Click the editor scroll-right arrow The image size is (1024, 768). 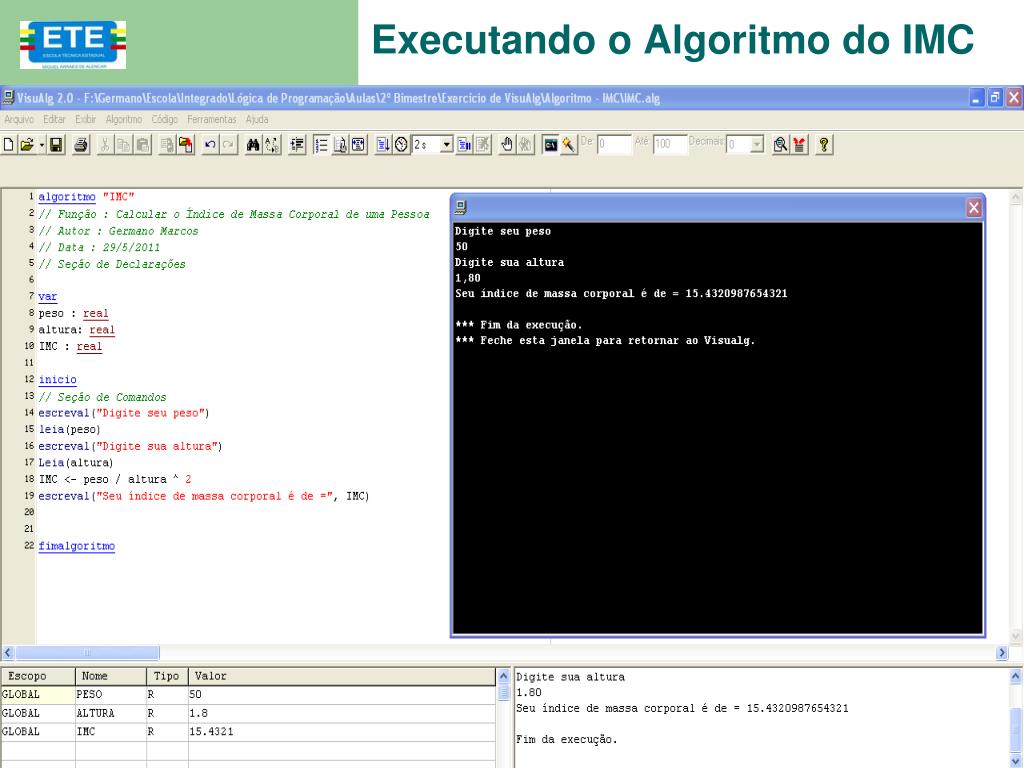(x=1002, y=652)
